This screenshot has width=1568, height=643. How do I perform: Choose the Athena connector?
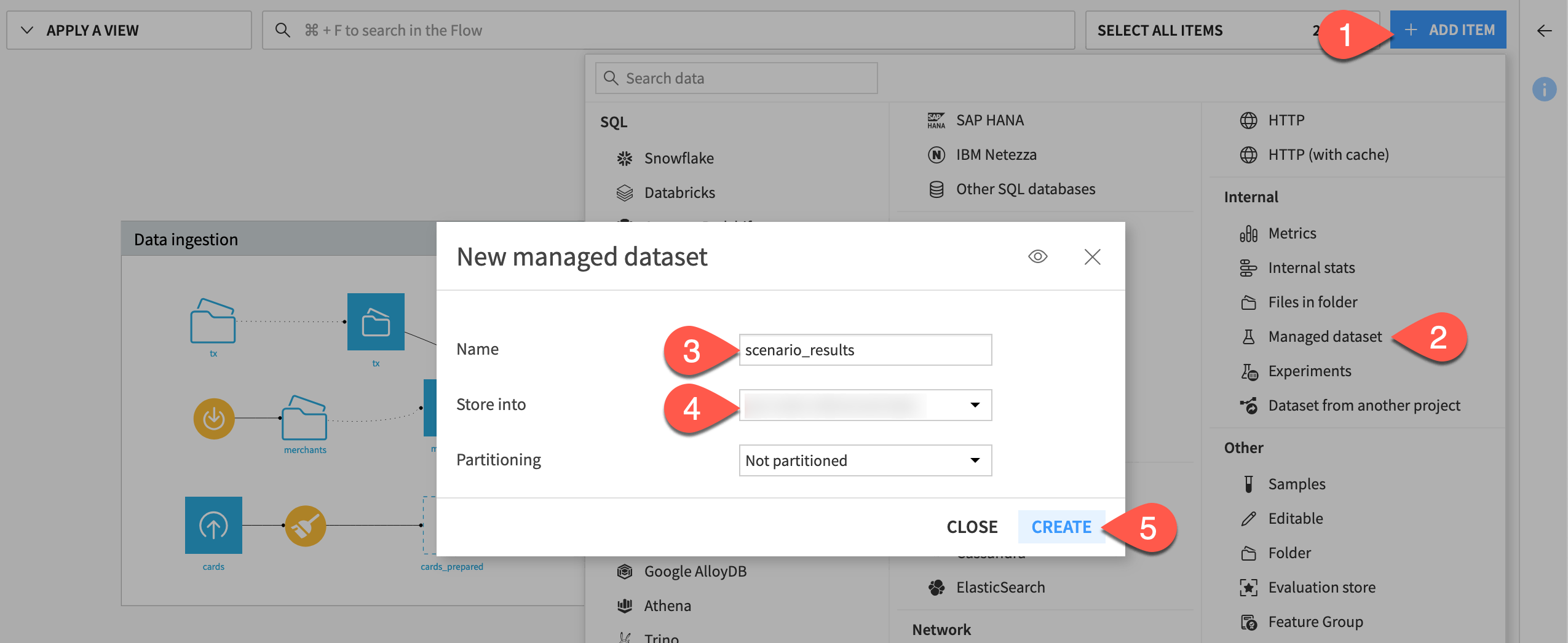coord(668,605)
